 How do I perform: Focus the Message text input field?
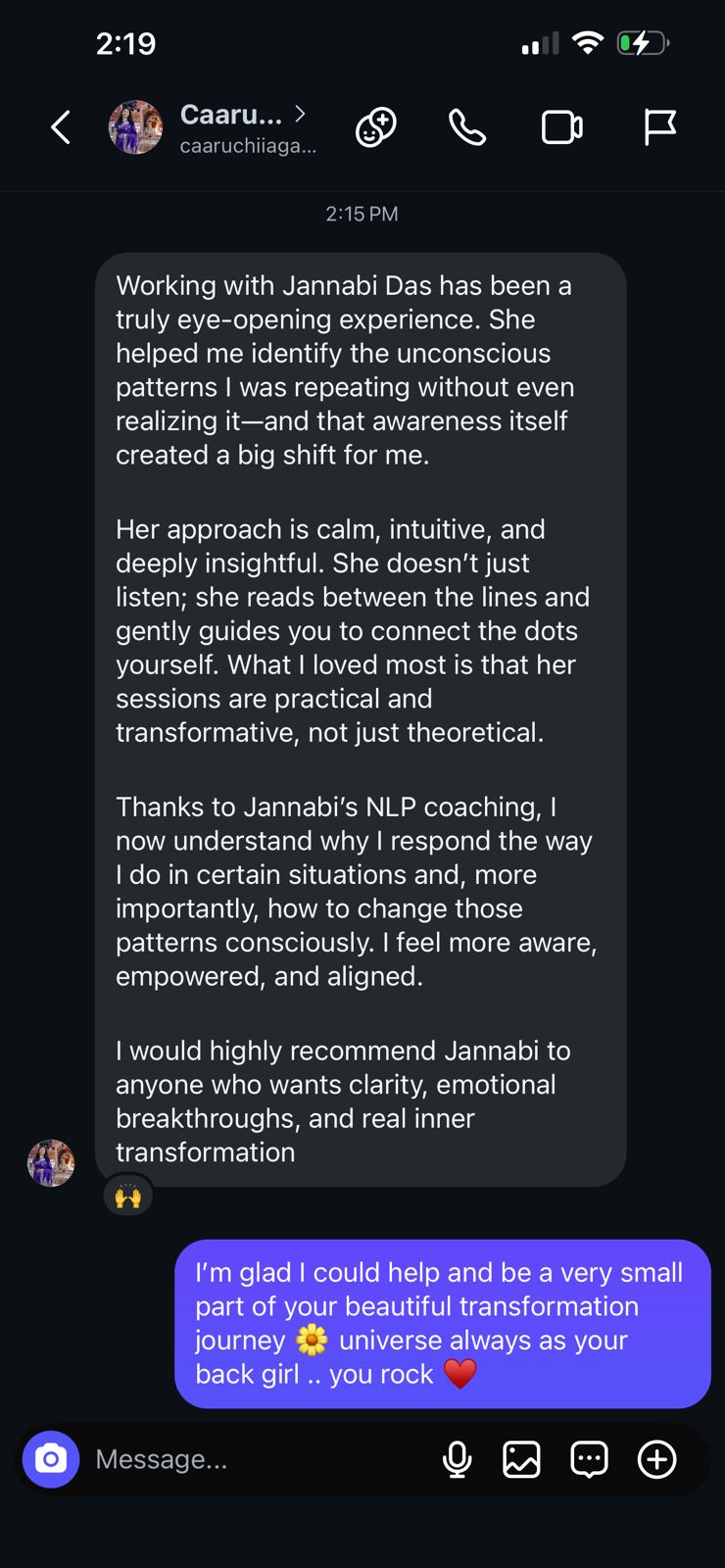click(255, 1459)
